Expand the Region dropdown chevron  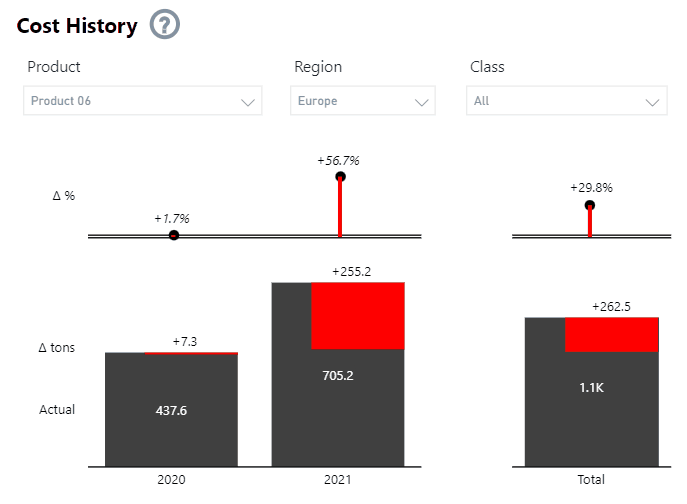[x=422, y=102]
